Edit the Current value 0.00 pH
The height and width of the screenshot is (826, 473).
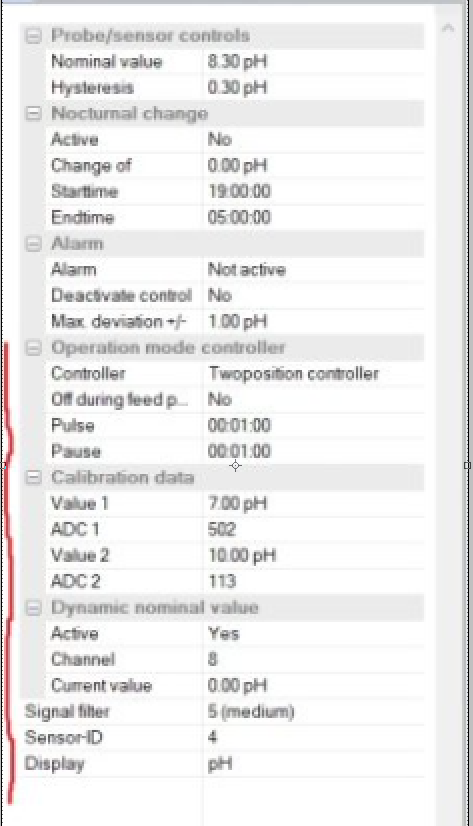click(314, 685)
